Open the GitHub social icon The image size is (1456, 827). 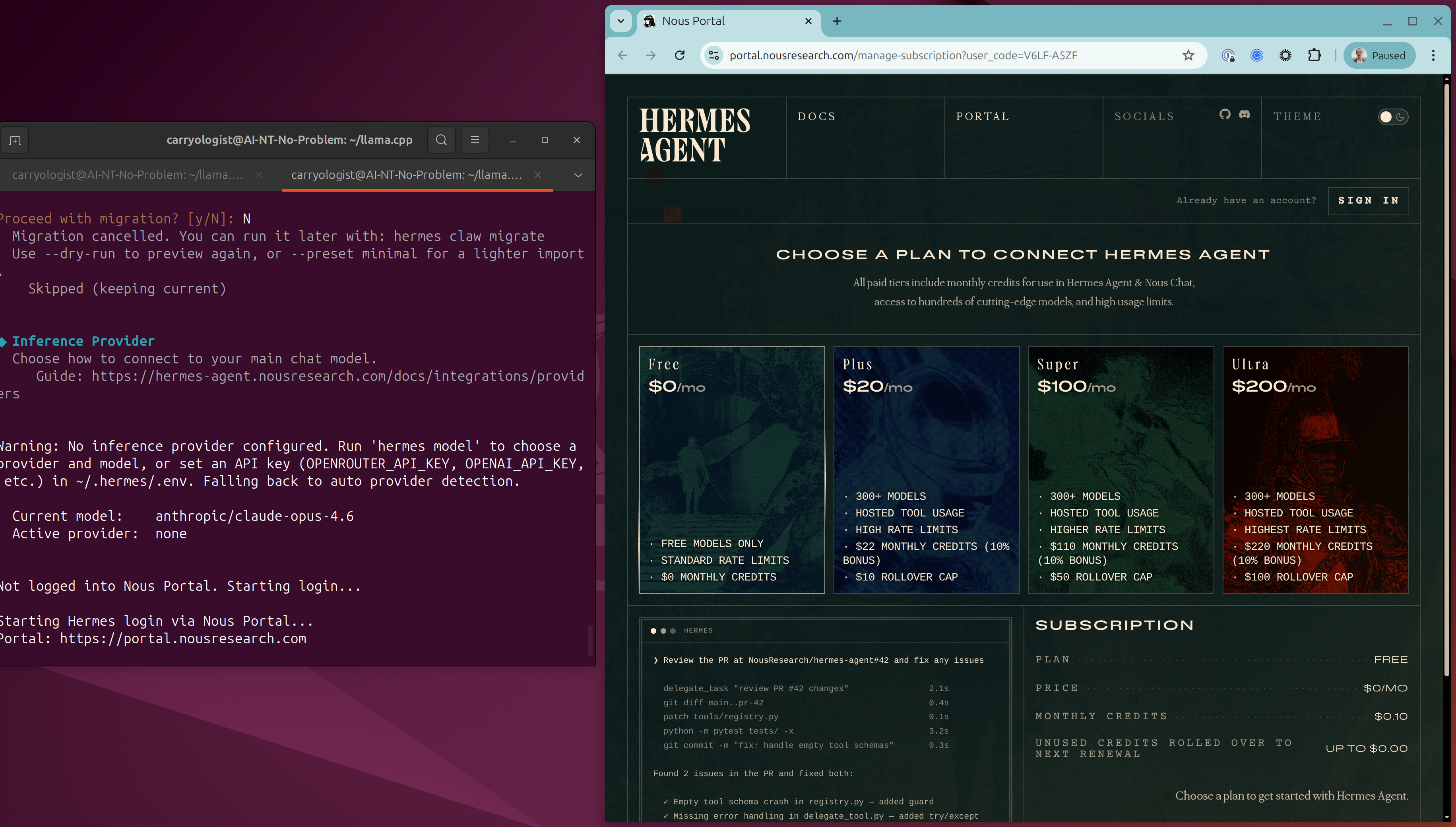click(x=1225, y=115)
